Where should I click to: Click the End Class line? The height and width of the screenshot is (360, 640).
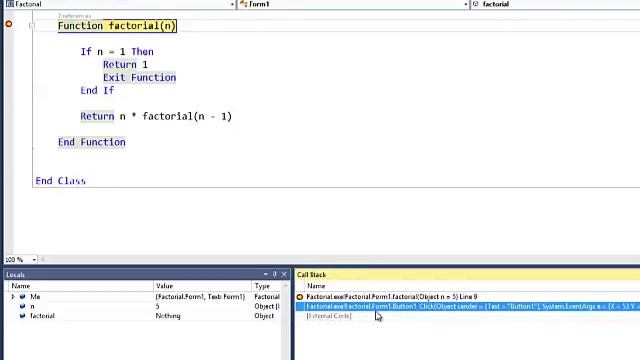click(x=60, y=181)
